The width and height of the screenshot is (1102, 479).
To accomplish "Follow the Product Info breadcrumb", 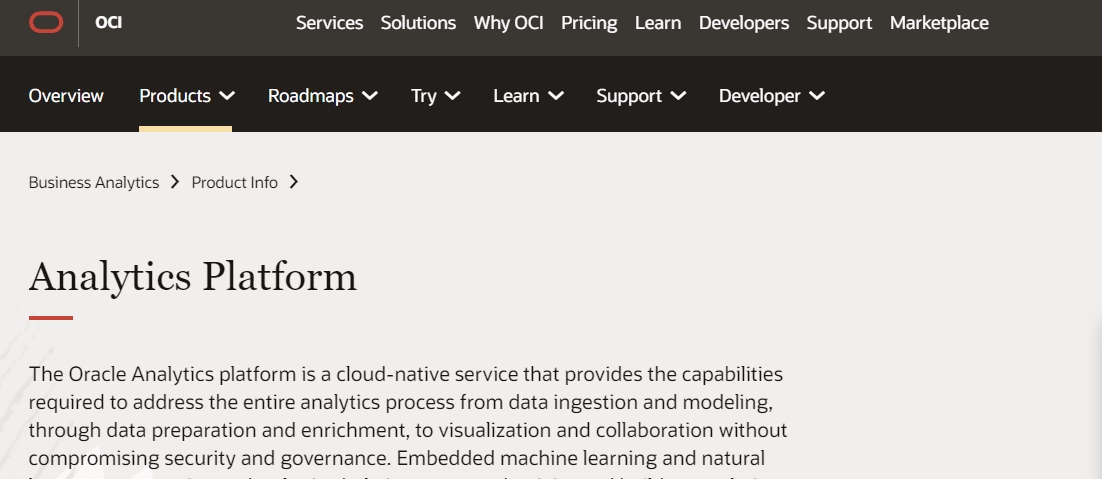I will point(235,183).
